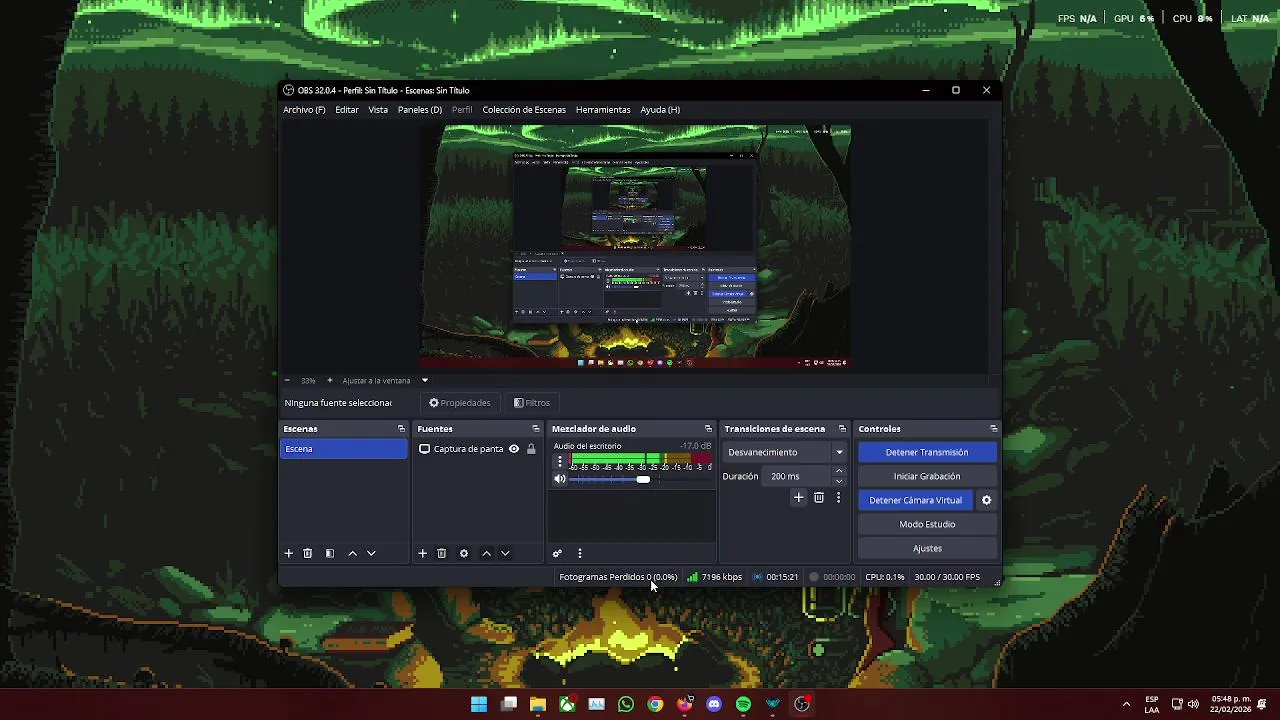
Task: Move source up arrow in Fuentes panel
Action: (x=486, y=553)
